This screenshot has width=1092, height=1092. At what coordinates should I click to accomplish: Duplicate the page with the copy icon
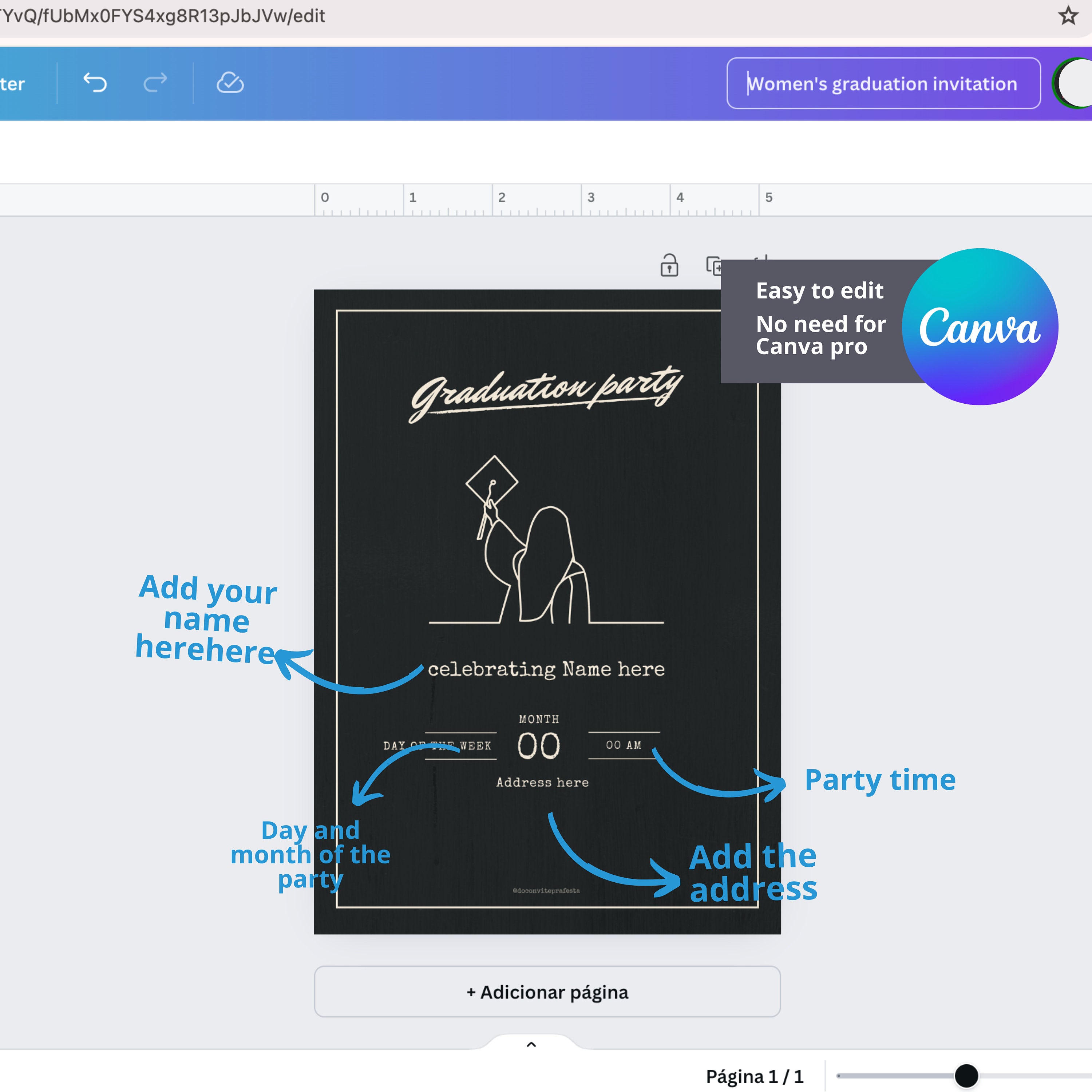tap(713, 266)
